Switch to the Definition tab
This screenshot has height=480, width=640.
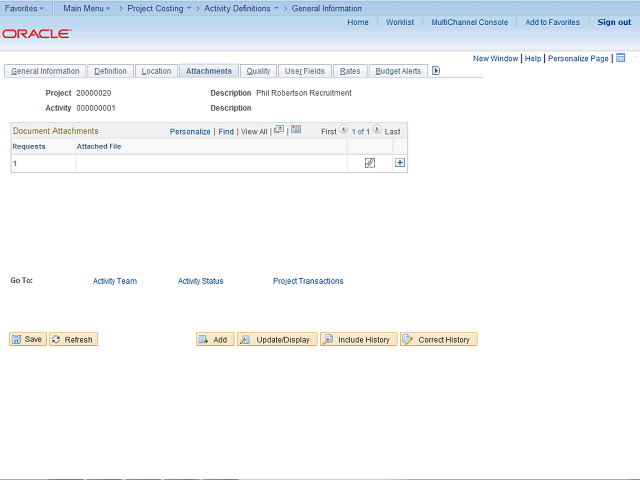[110, 71]
